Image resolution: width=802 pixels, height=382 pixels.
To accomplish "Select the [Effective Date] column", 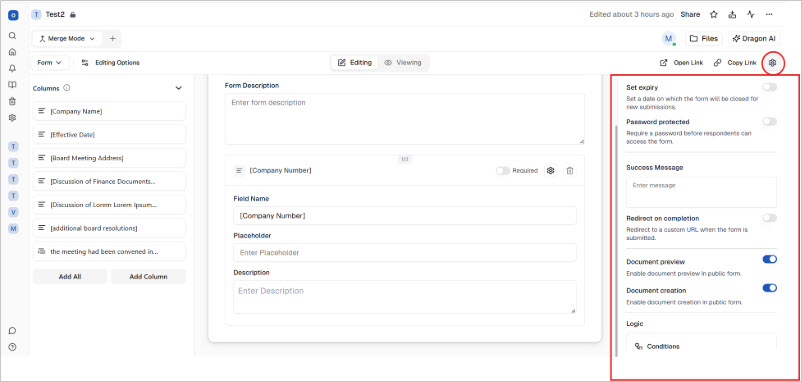I will click(x=109, y=134).
